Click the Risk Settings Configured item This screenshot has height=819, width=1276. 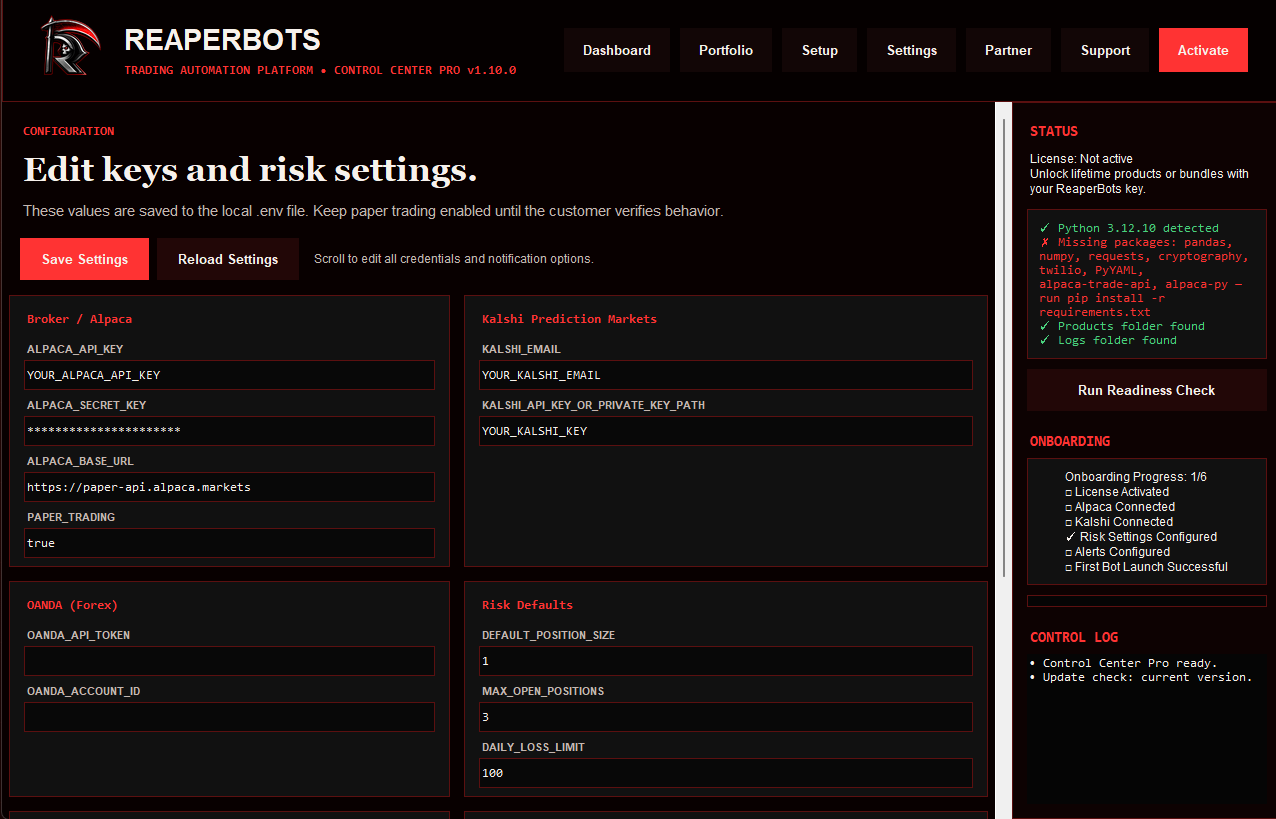pos(1141,537)
